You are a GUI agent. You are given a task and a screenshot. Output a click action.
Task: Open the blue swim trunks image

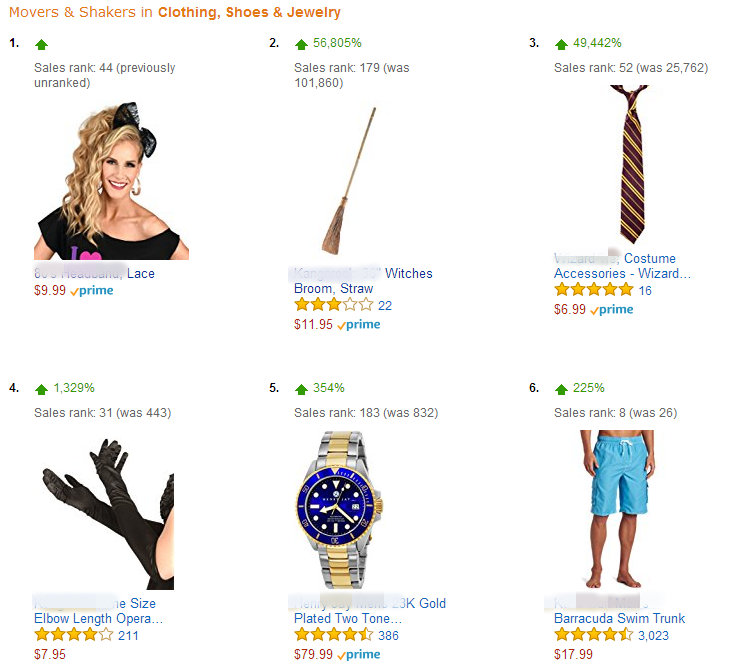click(617, 509)
